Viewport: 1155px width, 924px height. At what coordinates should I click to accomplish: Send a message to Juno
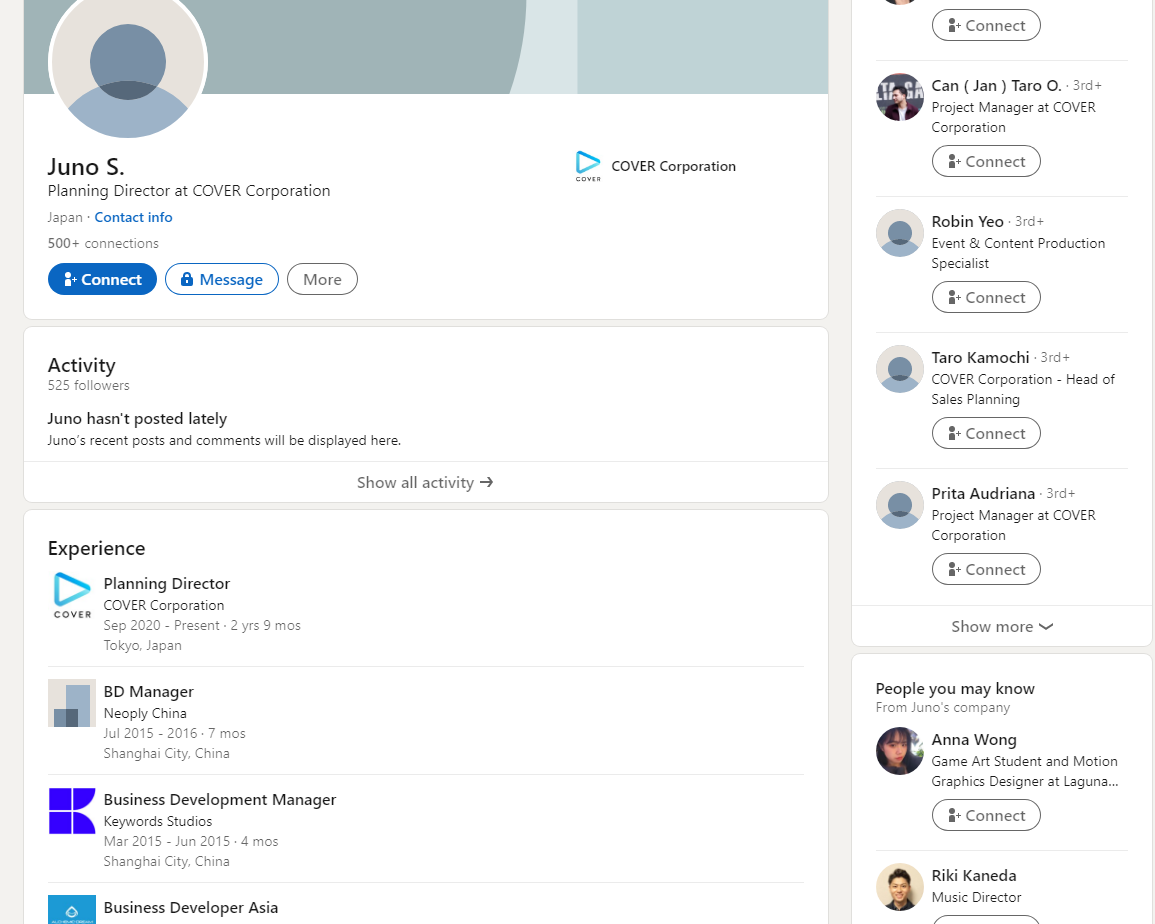tap(222, 279)
